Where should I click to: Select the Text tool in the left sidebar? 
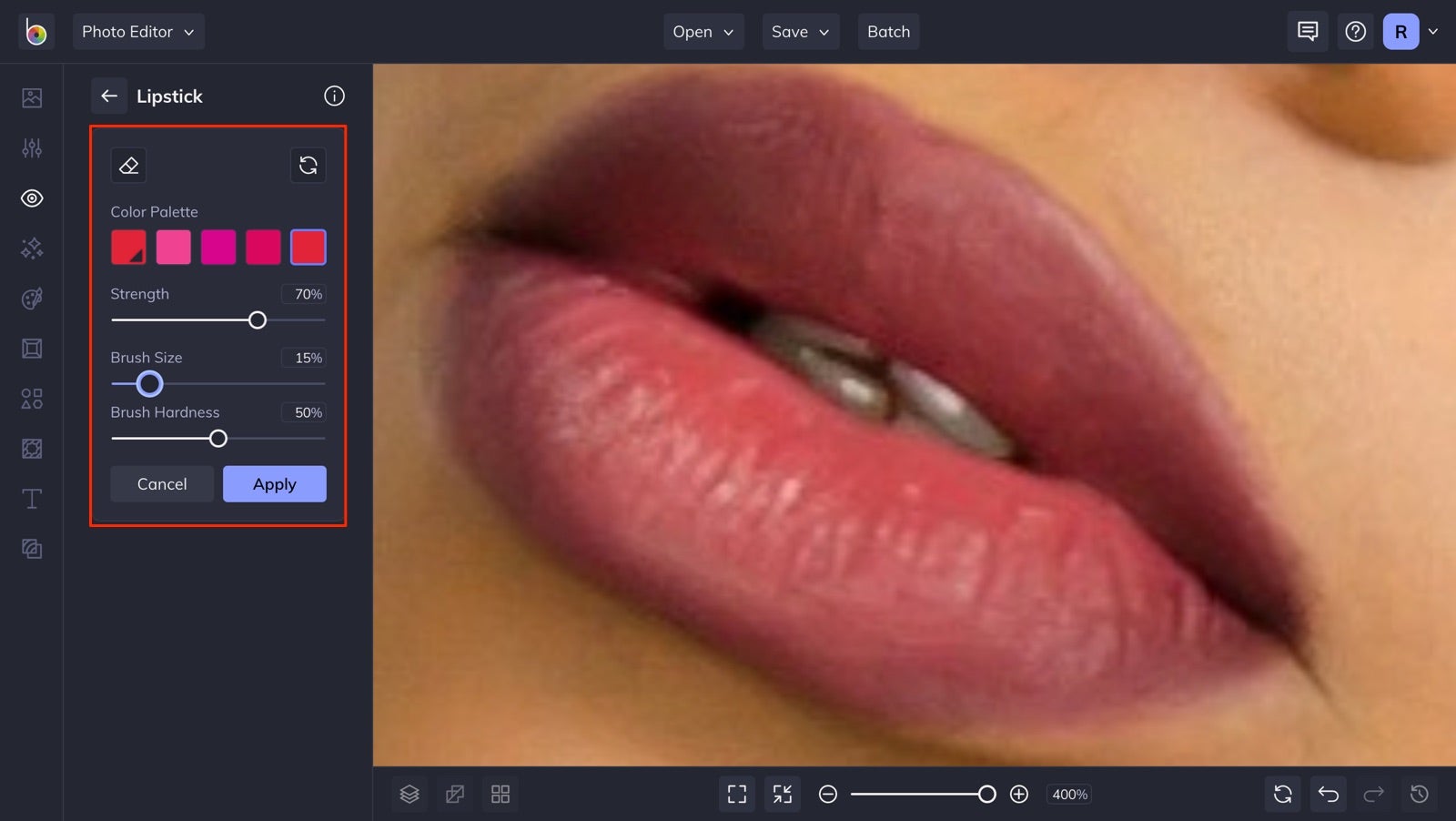31,498
